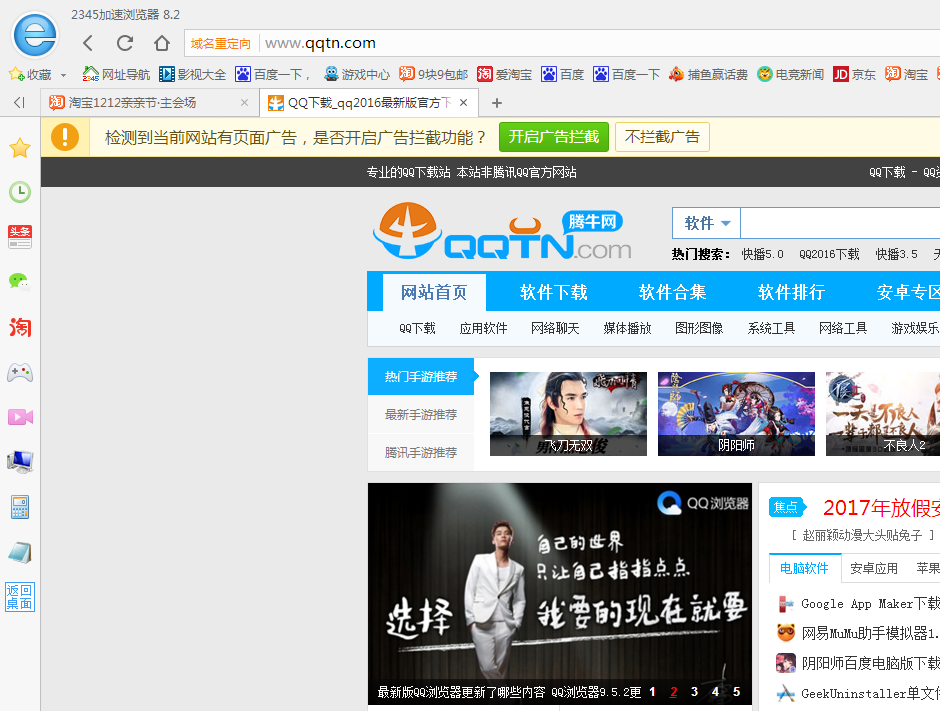Open the 网址导航 bookmark

pyautogui.click(x=117, y=74)
